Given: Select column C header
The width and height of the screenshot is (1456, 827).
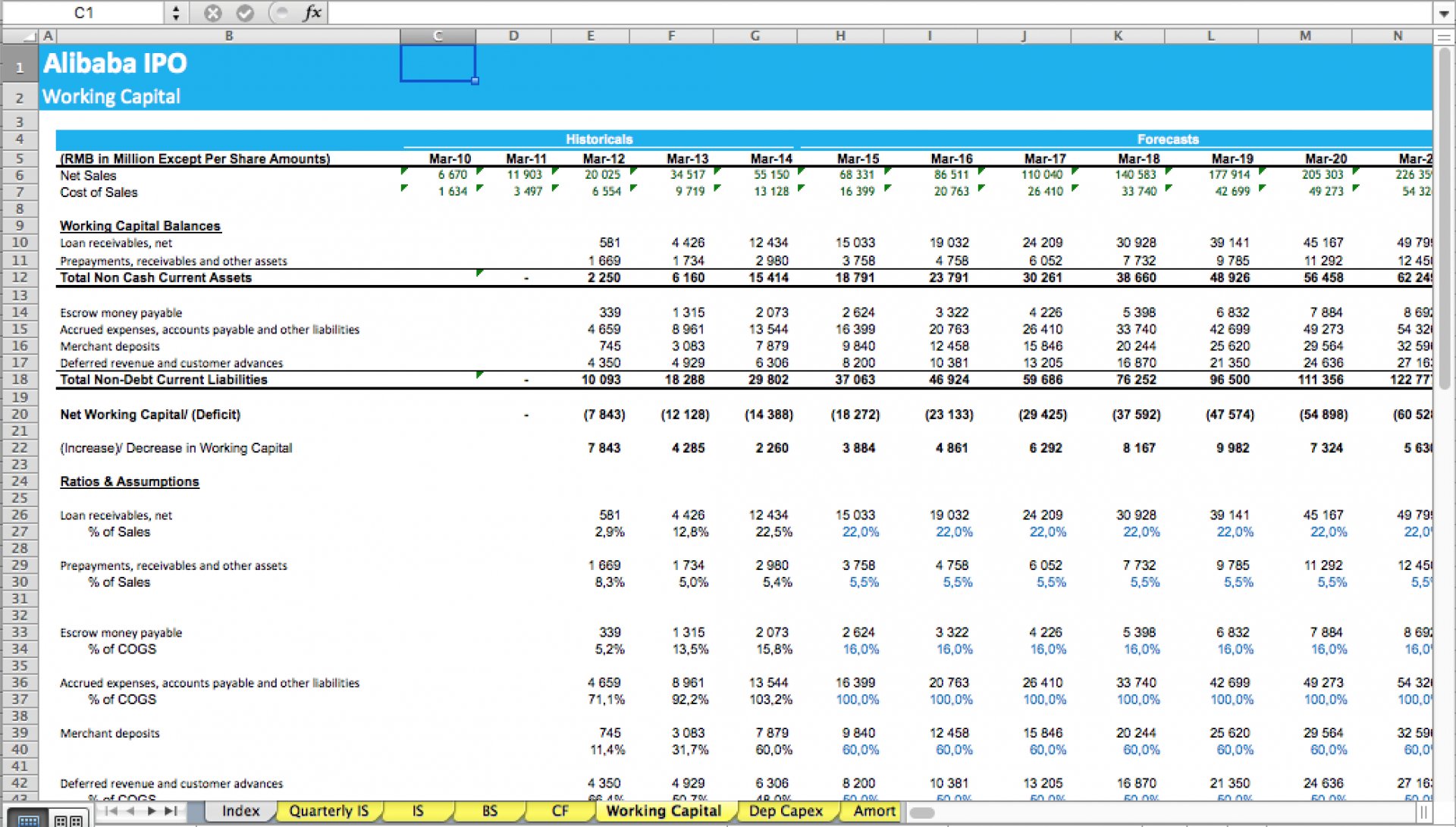Looking at the screenshot, I should tap(438, 36).
